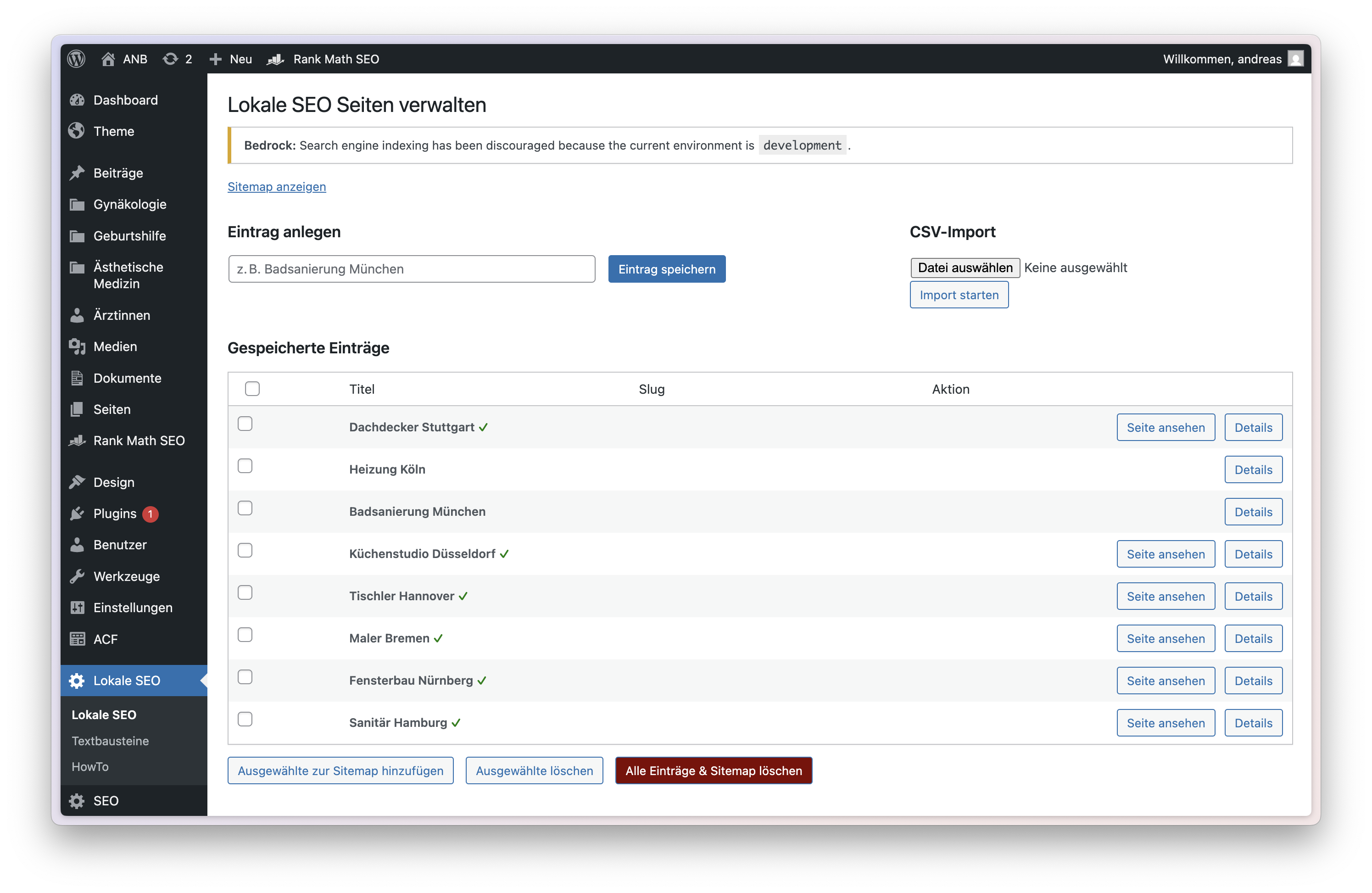Click the Ausgewählte löschen button
The height and width of the screenshot is (893, 1372).
coord(535,771)
